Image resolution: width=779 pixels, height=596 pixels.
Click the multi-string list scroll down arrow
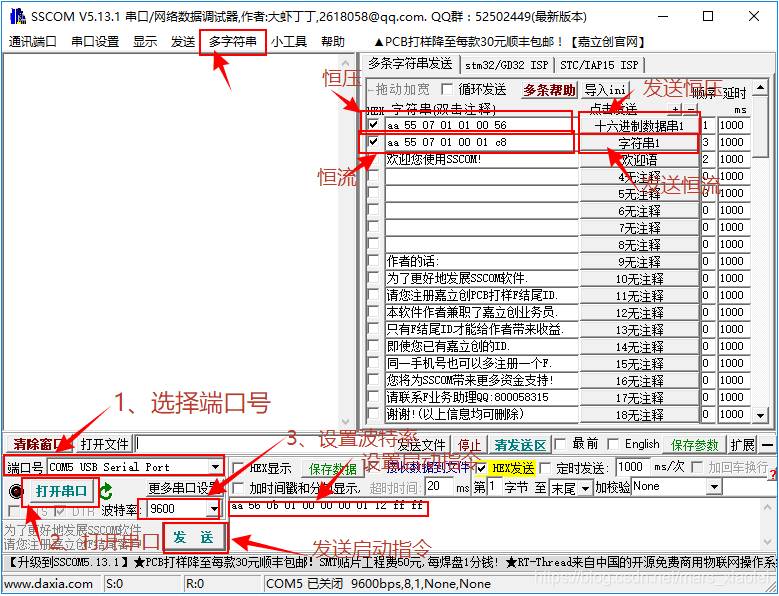[x=760, y=415]
